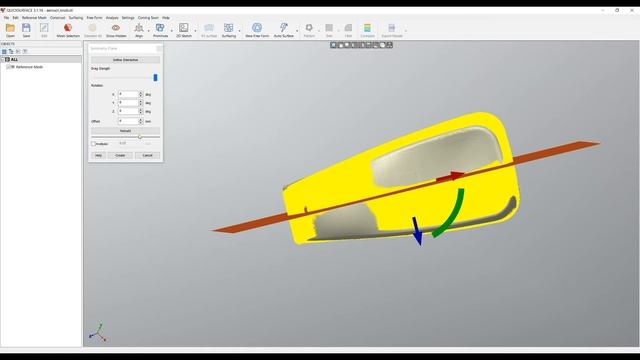Image resolution: width=640 pixels, height=360 pixels.
Task: Open the Compare deviation tool
Action: click(367, 28)
